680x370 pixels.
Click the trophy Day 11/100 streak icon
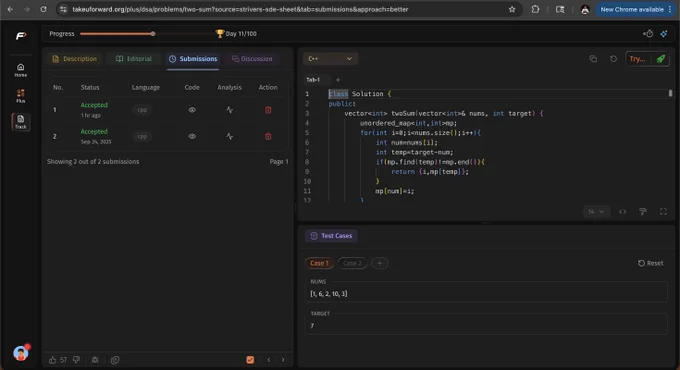click(220, 33)
